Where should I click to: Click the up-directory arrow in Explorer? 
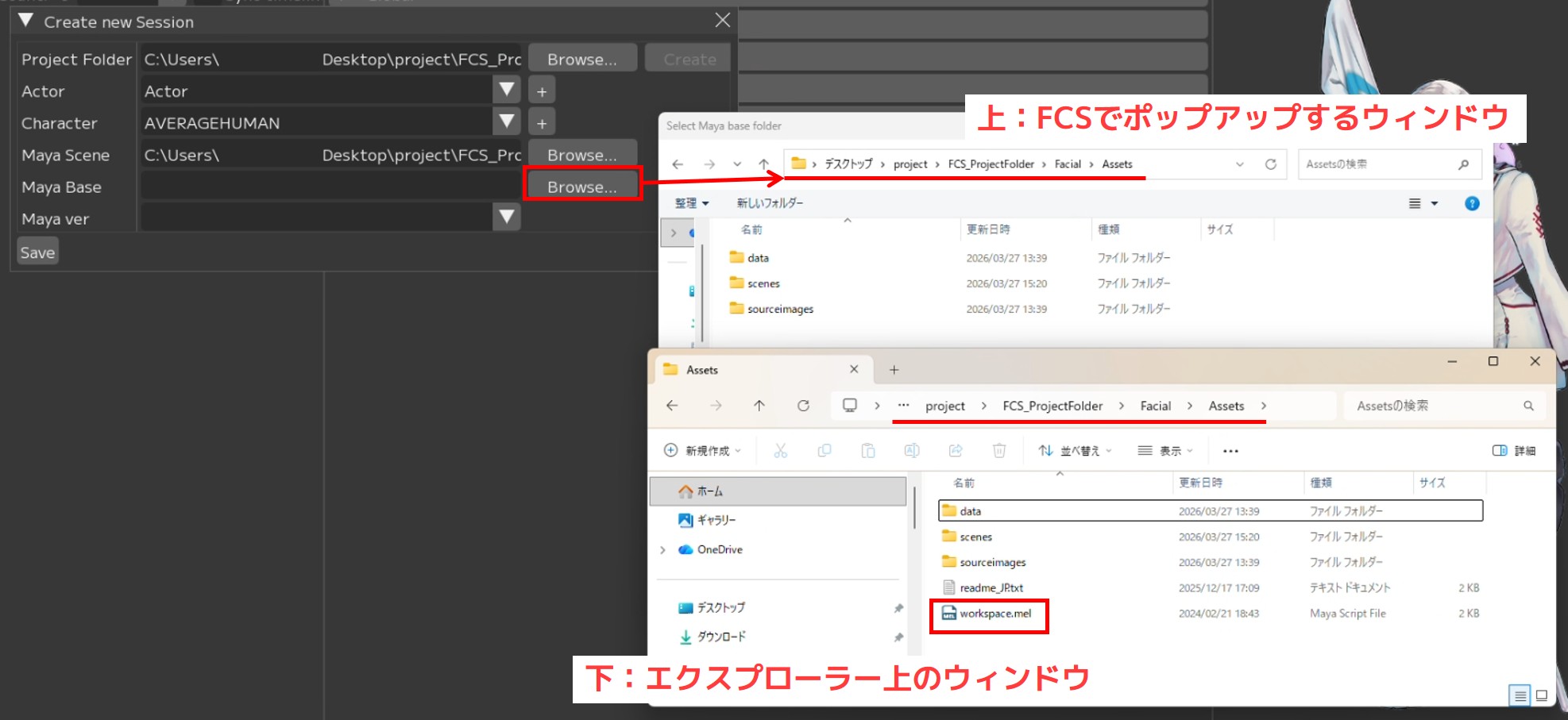pyautogui.click(x=759, y=406)
